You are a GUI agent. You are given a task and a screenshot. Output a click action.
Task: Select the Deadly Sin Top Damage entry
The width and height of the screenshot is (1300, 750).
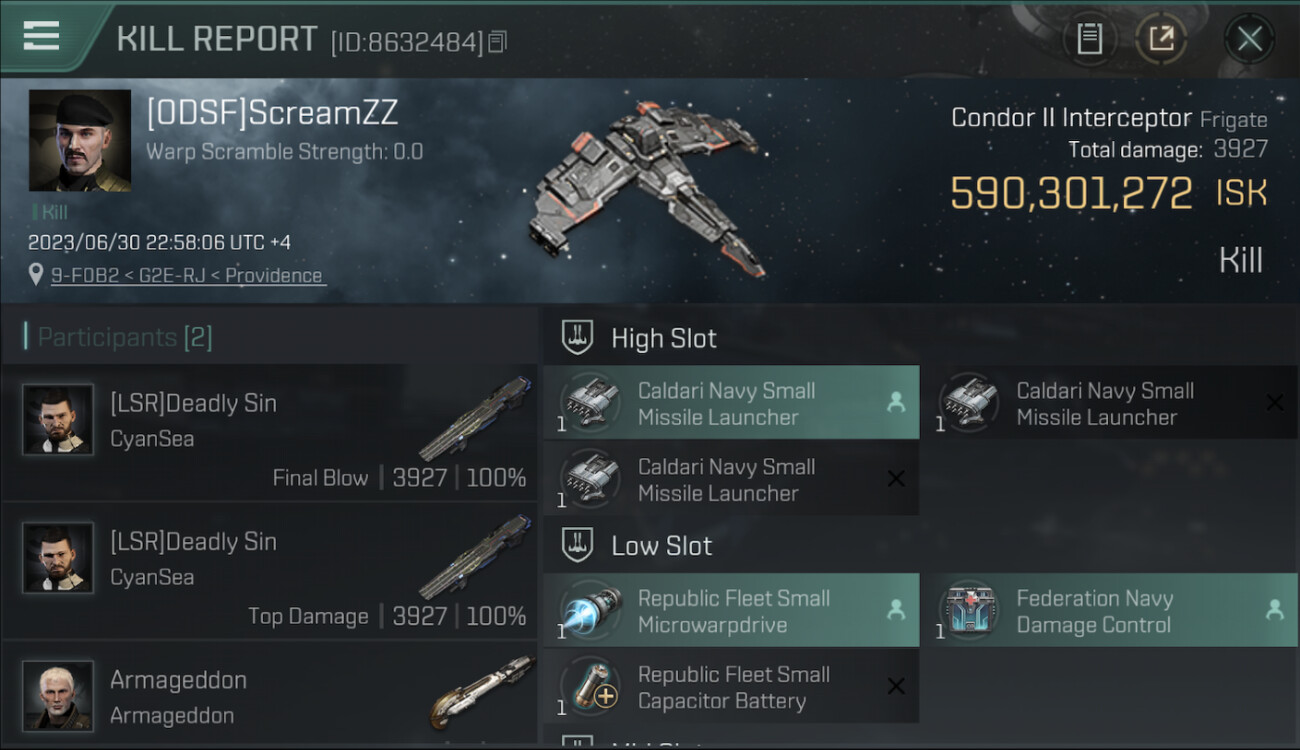tap(270, 570)
